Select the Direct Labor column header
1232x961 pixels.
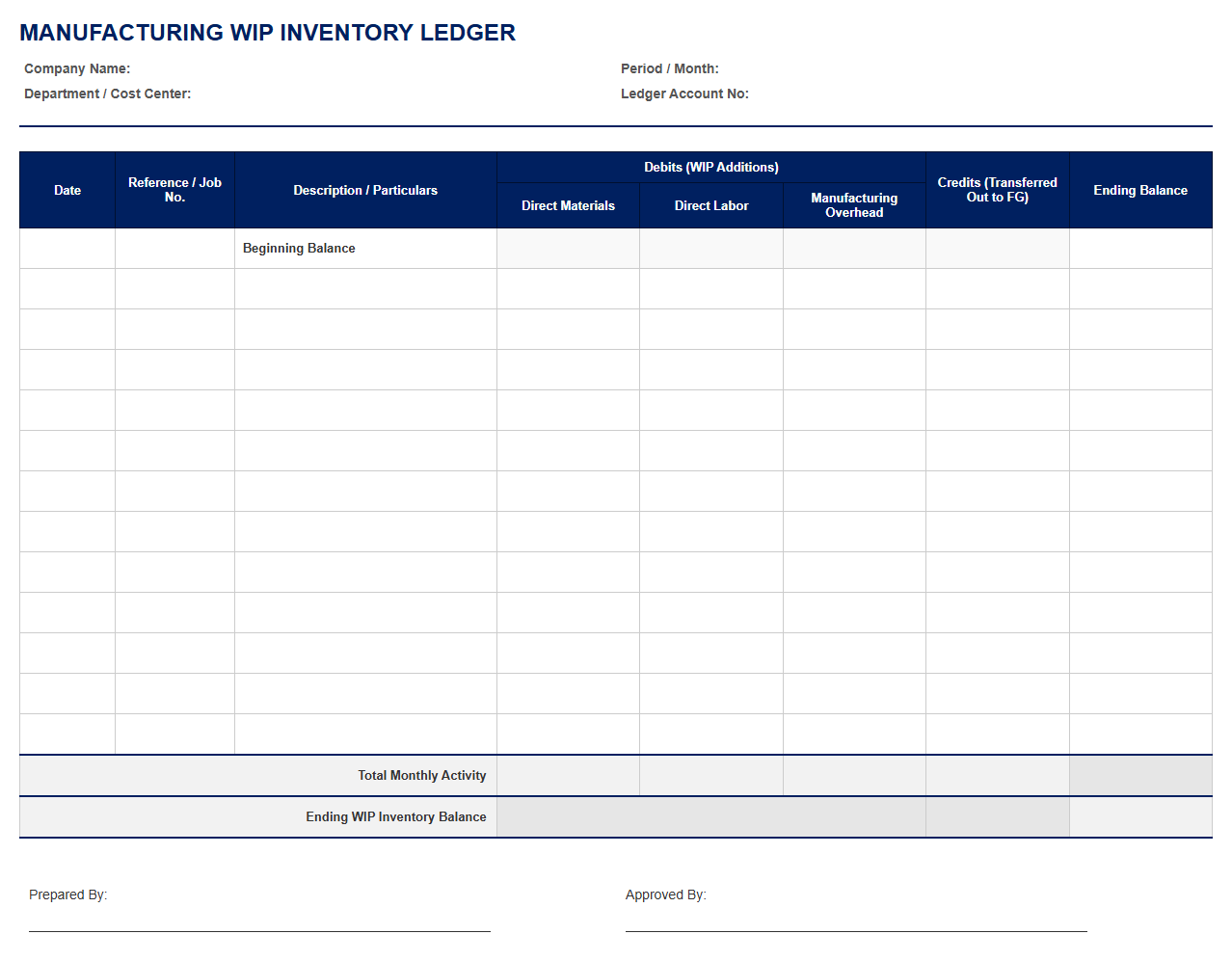pyautogui.click(x=711, y=205)
